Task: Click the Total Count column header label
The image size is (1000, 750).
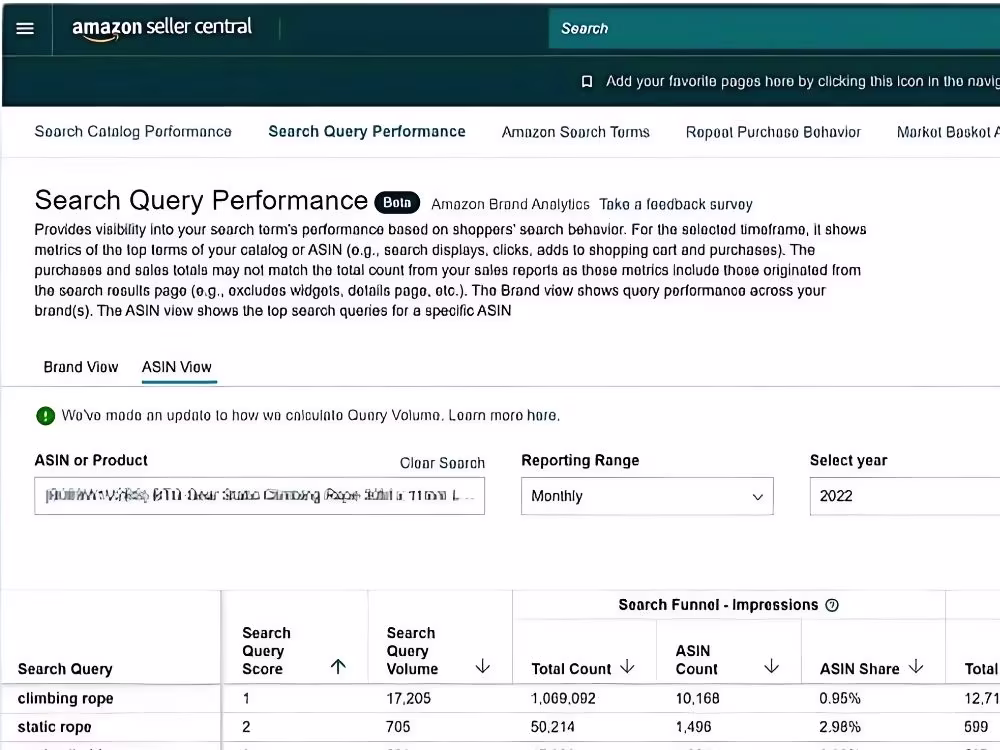Action: (x=571, y=669)
